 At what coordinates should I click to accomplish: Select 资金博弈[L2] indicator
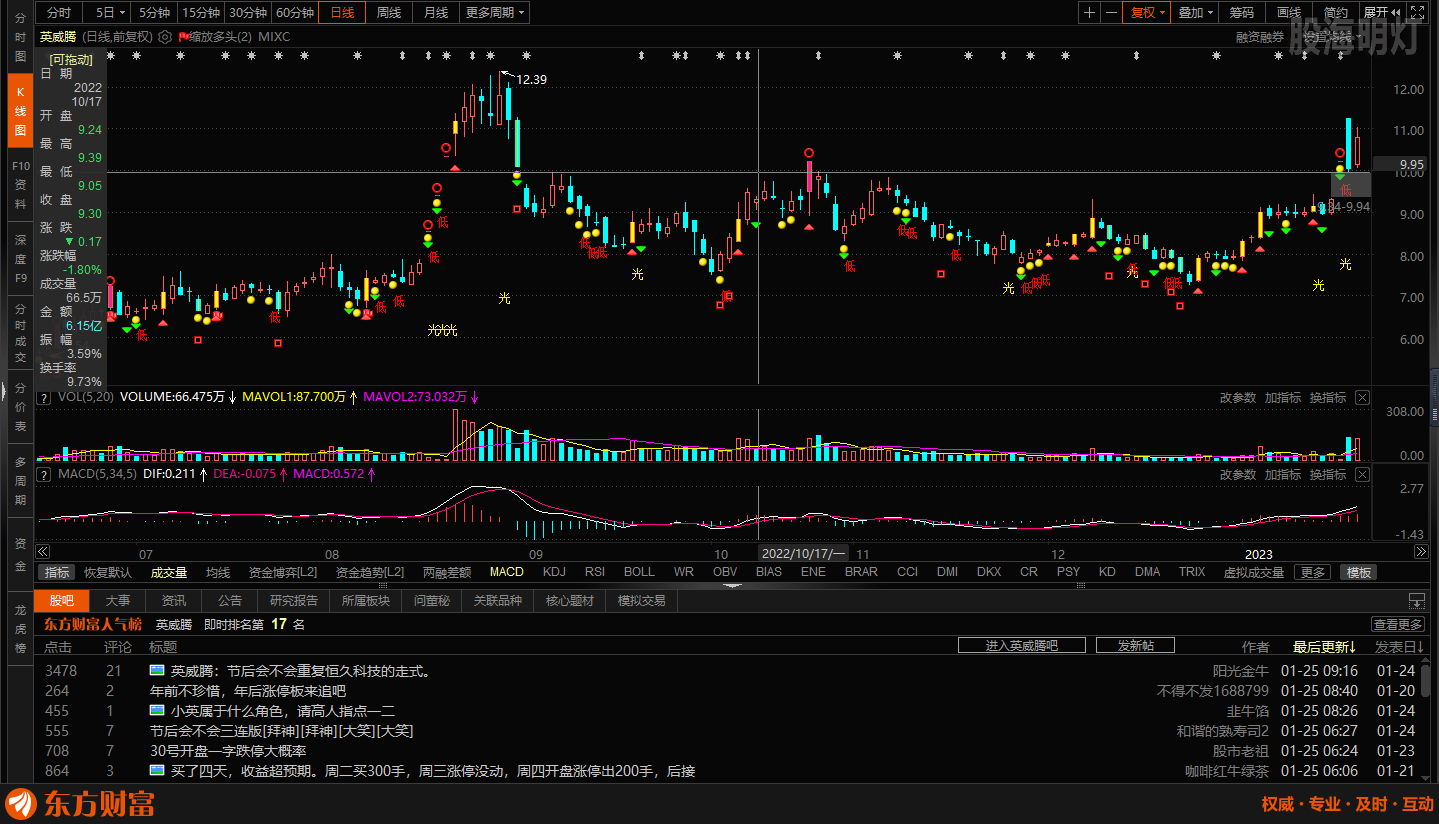[283, 572]
